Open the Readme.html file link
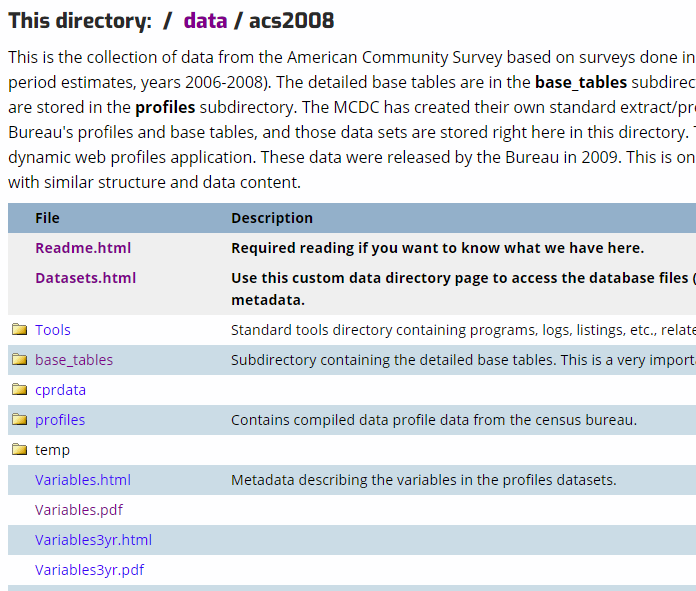This screenshot has width=696, height=591. point(83,248)
